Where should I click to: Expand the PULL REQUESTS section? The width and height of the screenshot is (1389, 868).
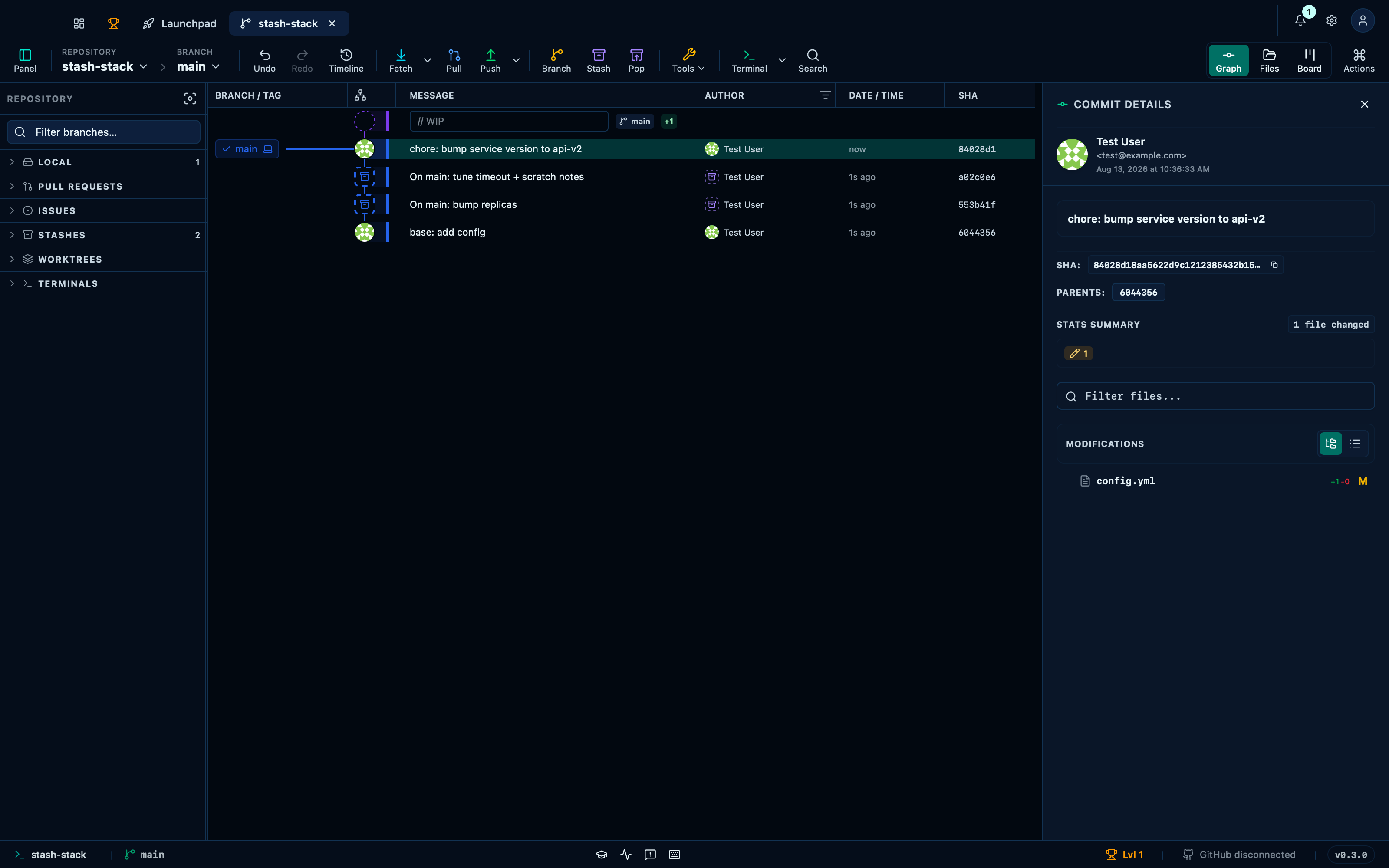coord(104,187)
